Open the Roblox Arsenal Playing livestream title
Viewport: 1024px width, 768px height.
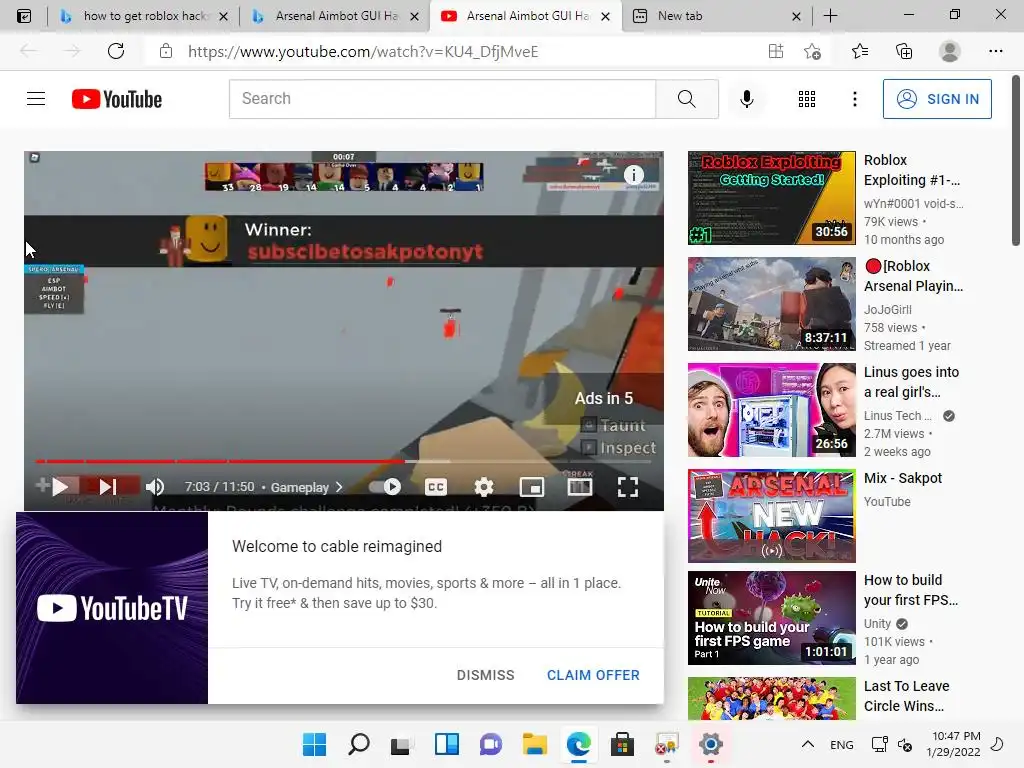(x=913, y=276)
